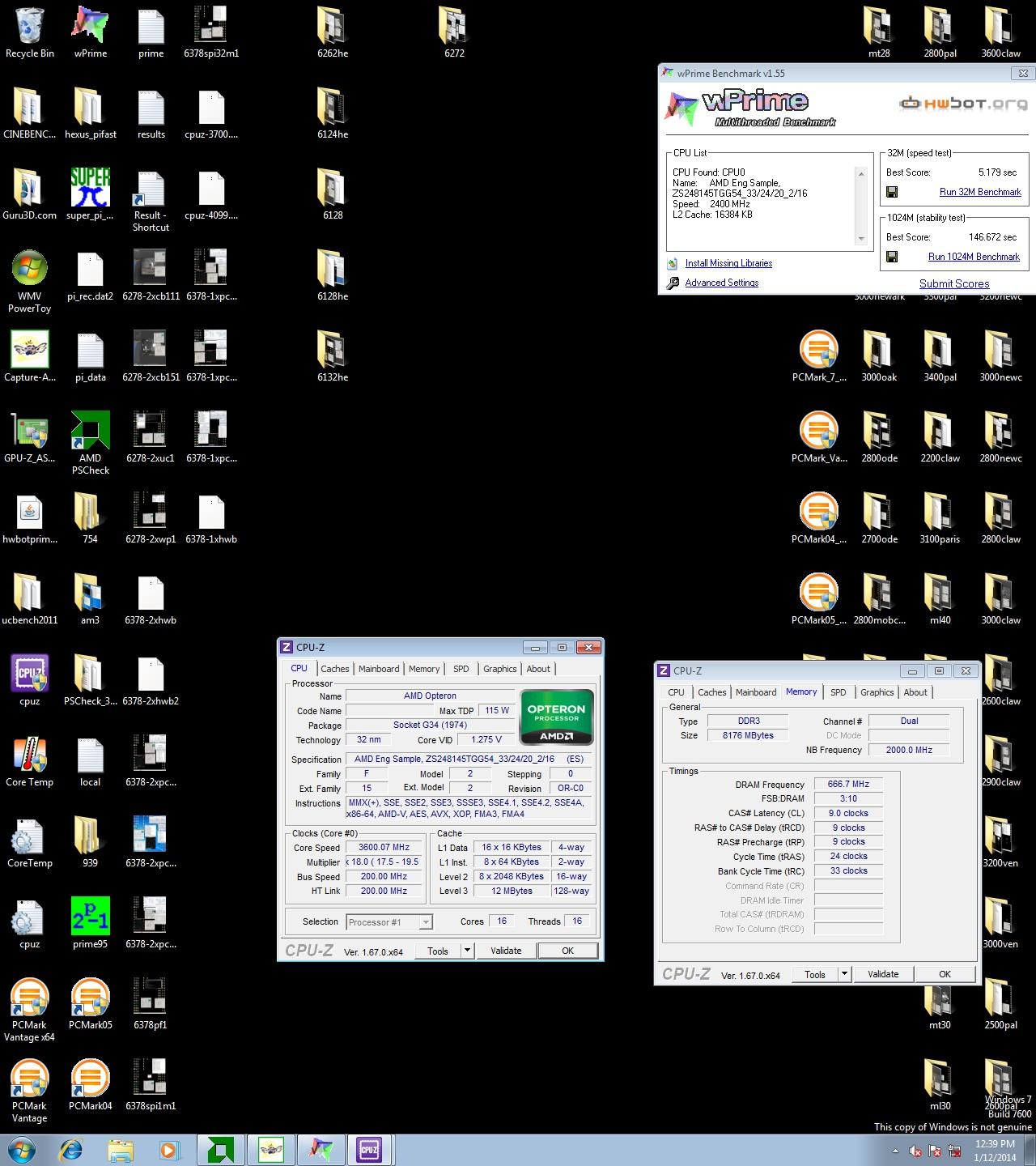This screenshot has width=1036, height=1166.
Task: Open Graphics tab in CPU-Z Memory window
Action: (877, 692)
